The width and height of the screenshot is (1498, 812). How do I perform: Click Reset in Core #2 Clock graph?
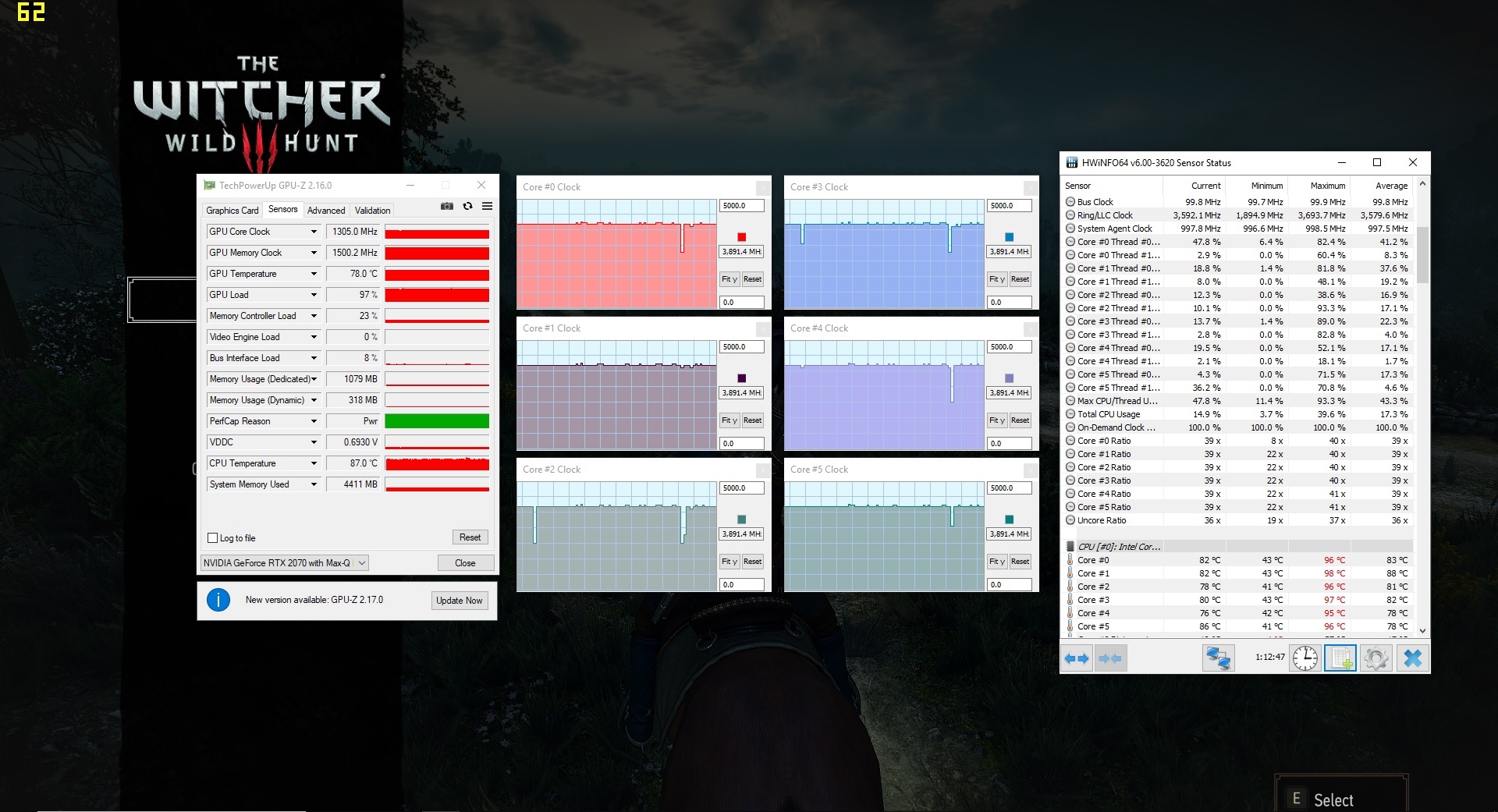click(752, 562)
